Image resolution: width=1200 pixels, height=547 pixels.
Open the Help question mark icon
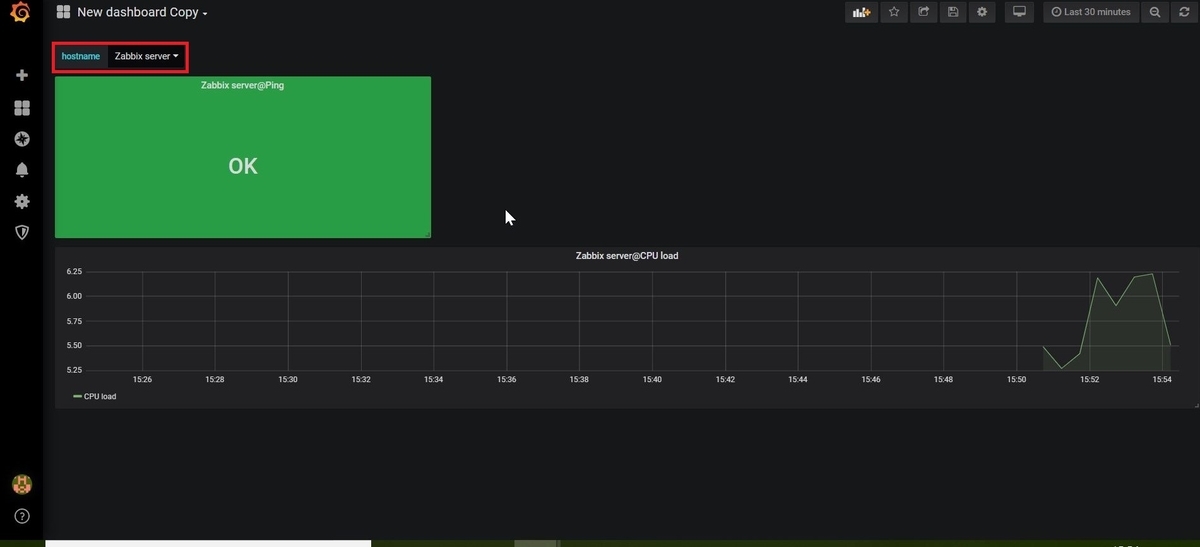22,516
